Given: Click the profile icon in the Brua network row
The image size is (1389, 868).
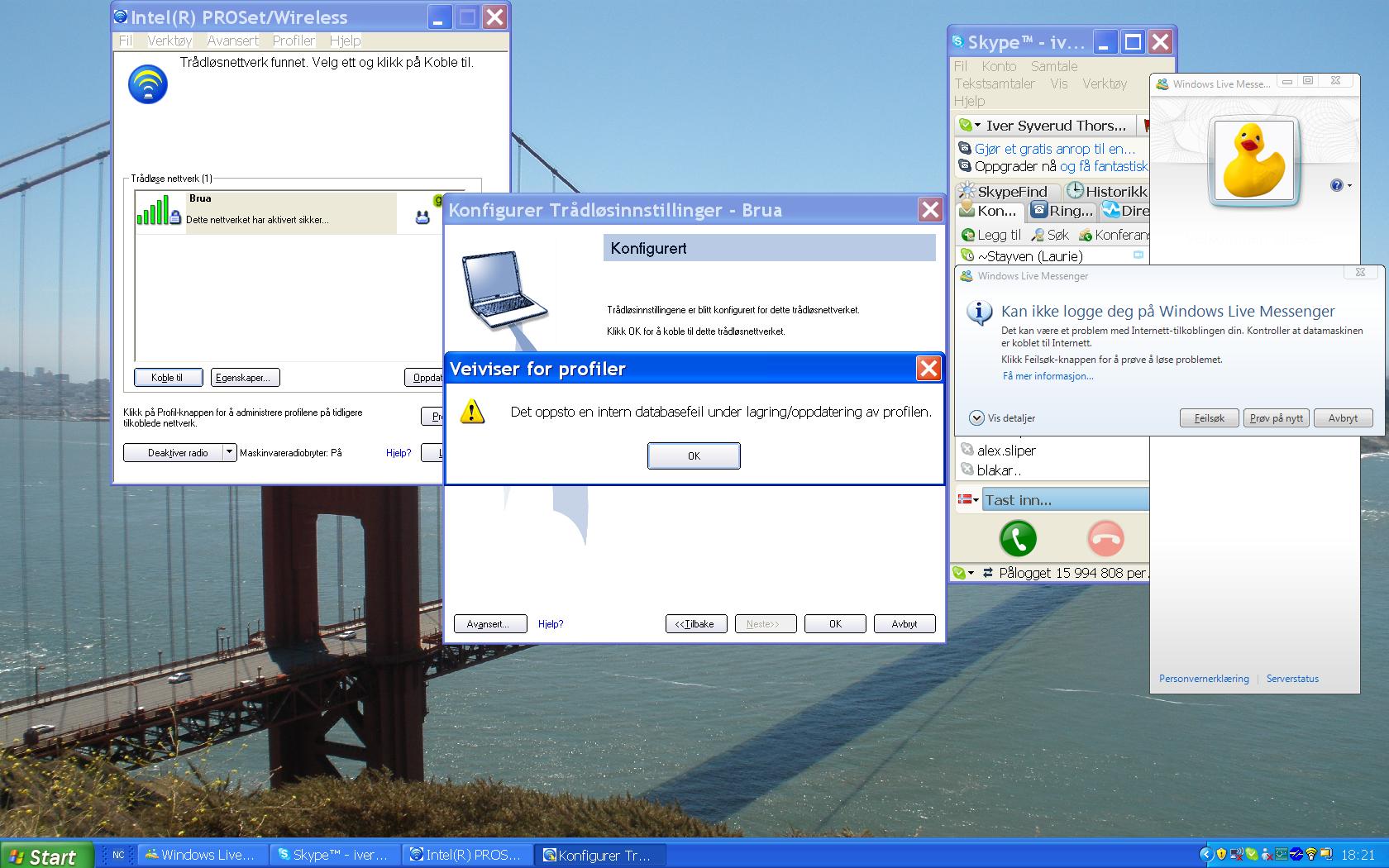Looking at the screenshot, I should [422, 217].
